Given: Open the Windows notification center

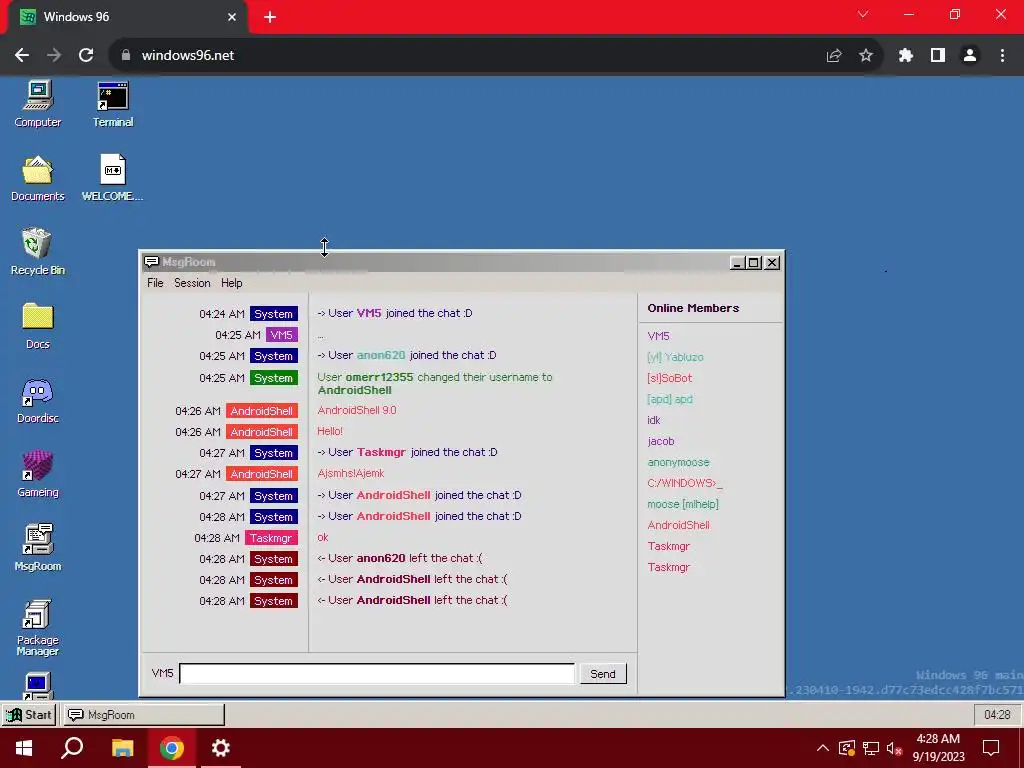Looking at the screenshot, I should click(x=991, y=748).
